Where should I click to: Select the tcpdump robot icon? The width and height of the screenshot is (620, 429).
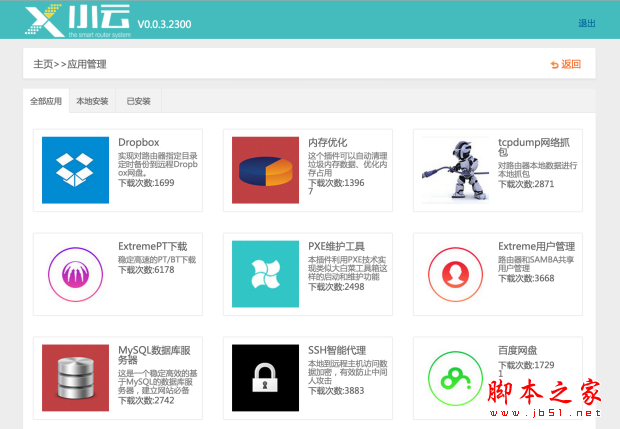(x=455, y=170)
